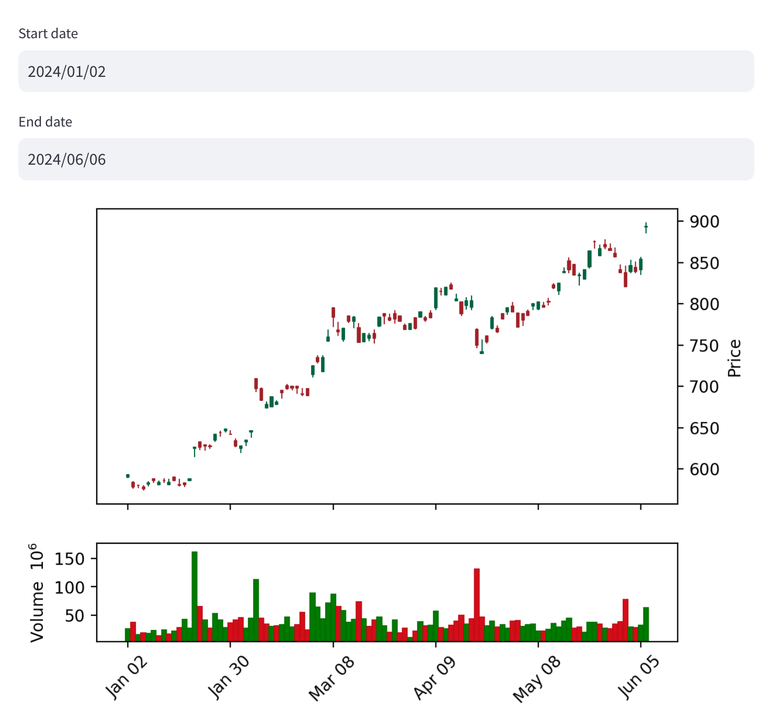The width and height of the screenshot is (780, 722).
Task: Click the 700 price axis value
Action: (704, 387)
